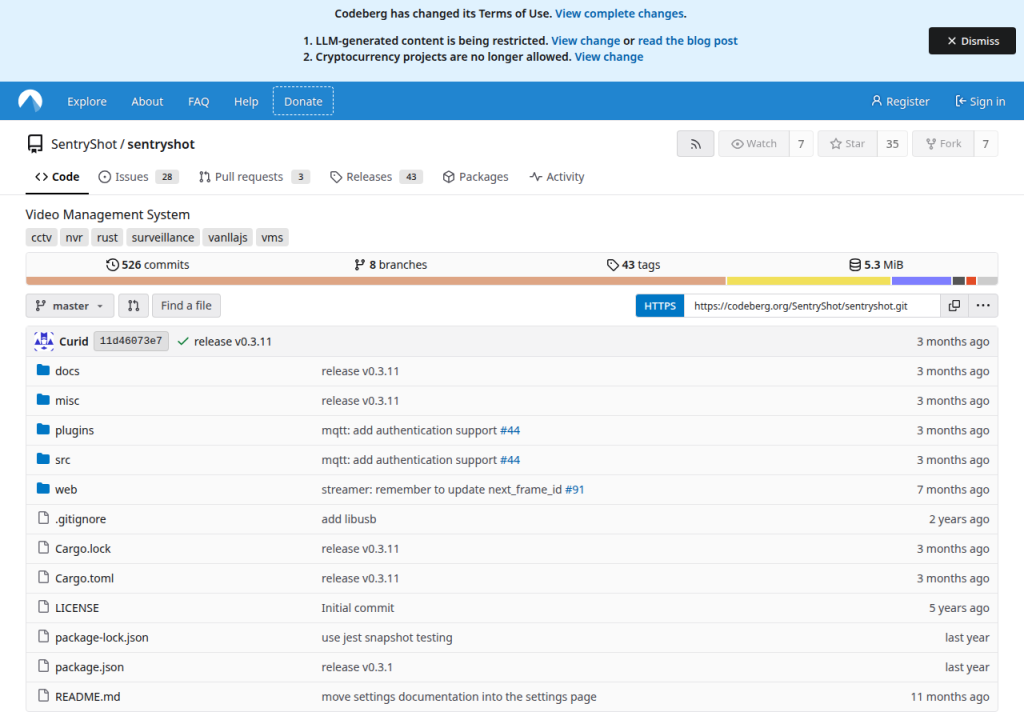The height and width of the screenshot is (720, 1024).
Task: Click the Find a file button
Action: tap(186, 306)
